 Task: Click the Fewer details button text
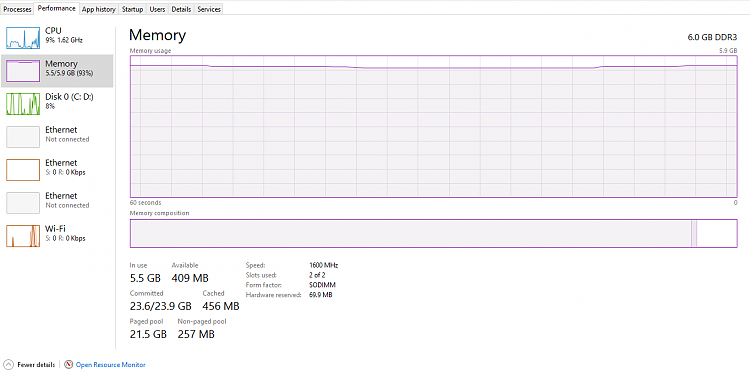click(x=36, y=365)
